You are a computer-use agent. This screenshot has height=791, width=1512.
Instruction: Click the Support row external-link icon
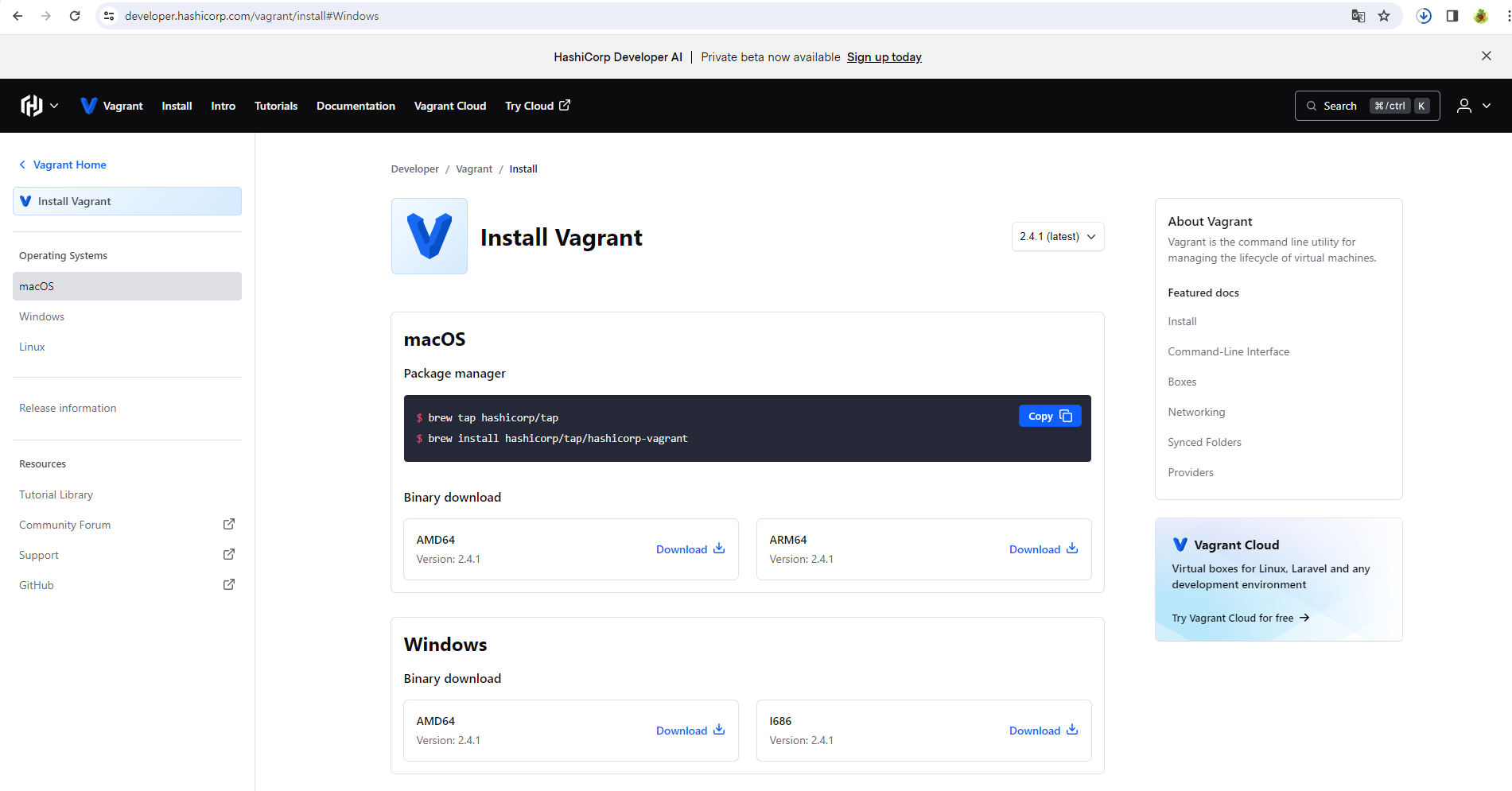[x=229, y=554]
